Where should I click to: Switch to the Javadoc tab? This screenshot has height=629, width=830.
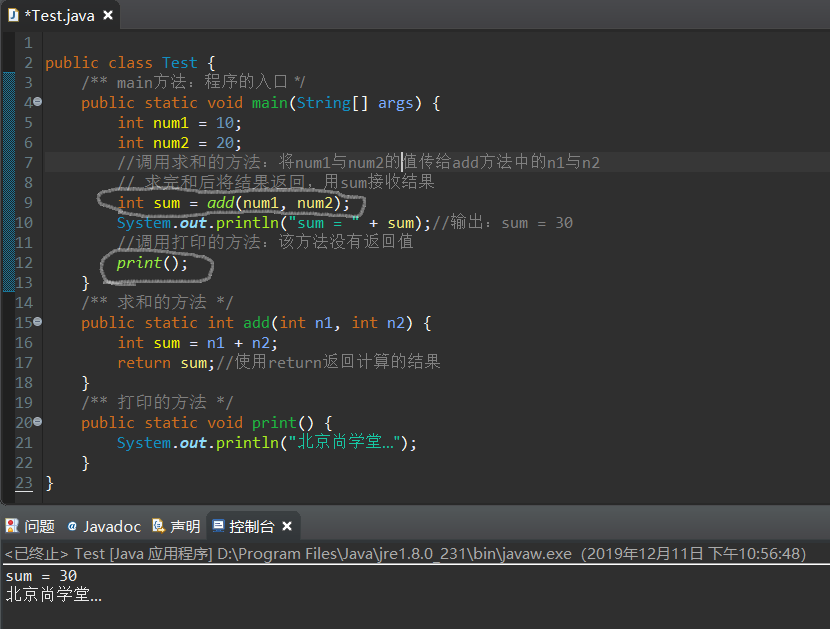coord(104,526)
